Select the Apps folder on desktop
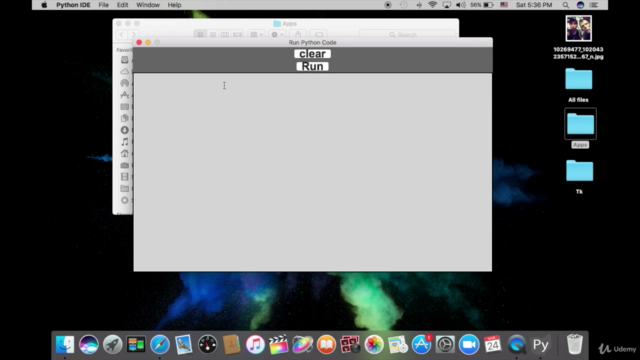The image size is (640, 360). pos(580,124)
